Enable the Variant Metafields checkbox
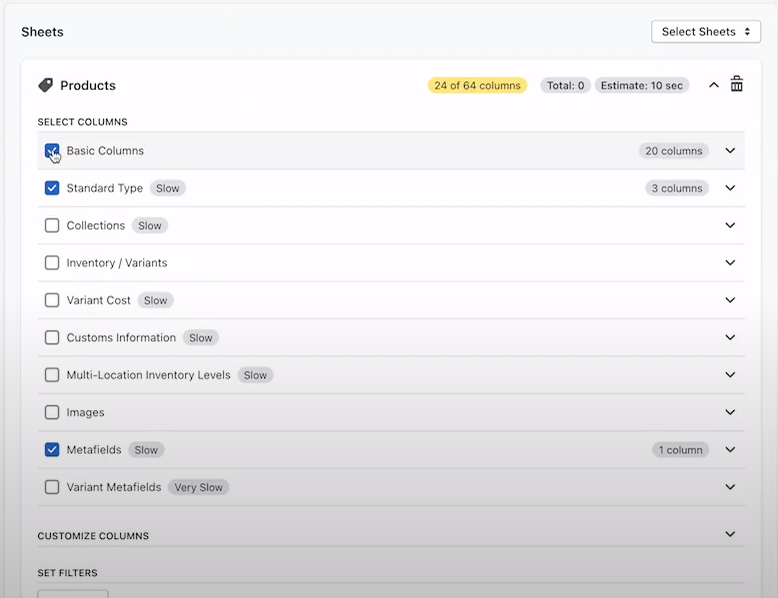Screen dimensions: 778x598 coord(52,487)
